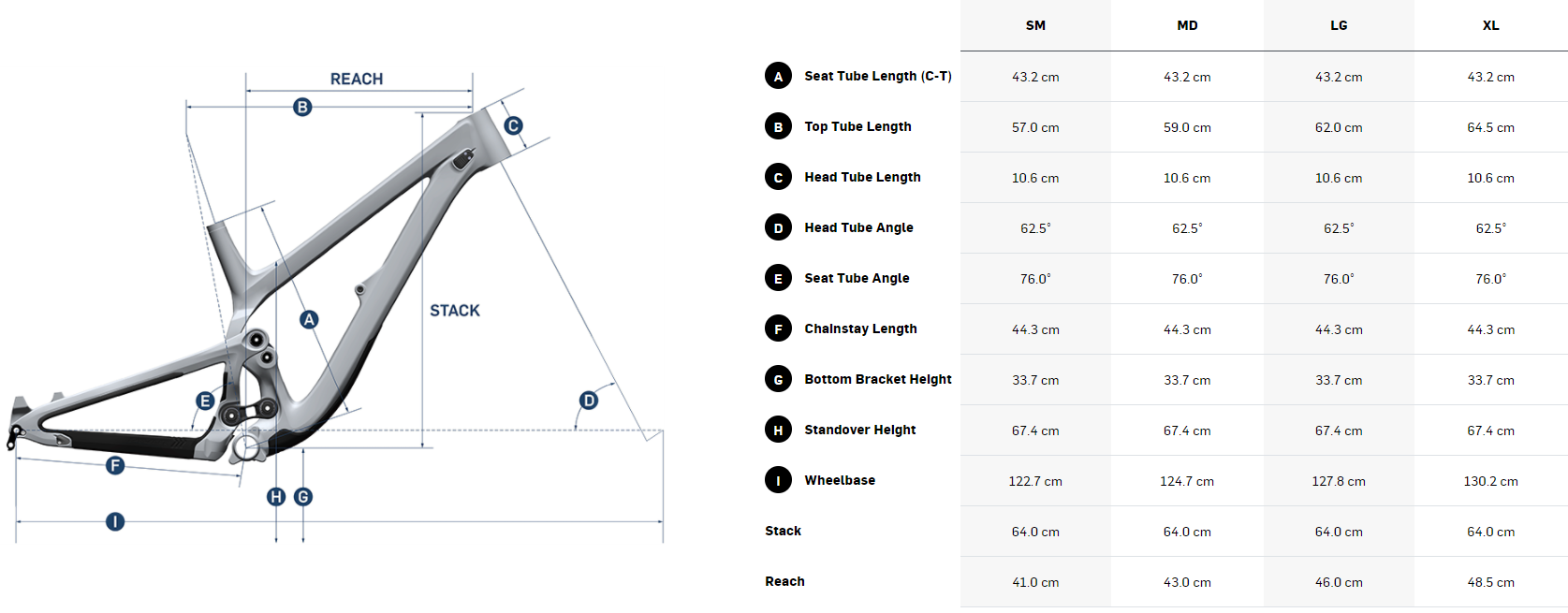Click the D marker on the frame diagram
The height and width of the screenshot is (613, 1568).
point(589,401)
